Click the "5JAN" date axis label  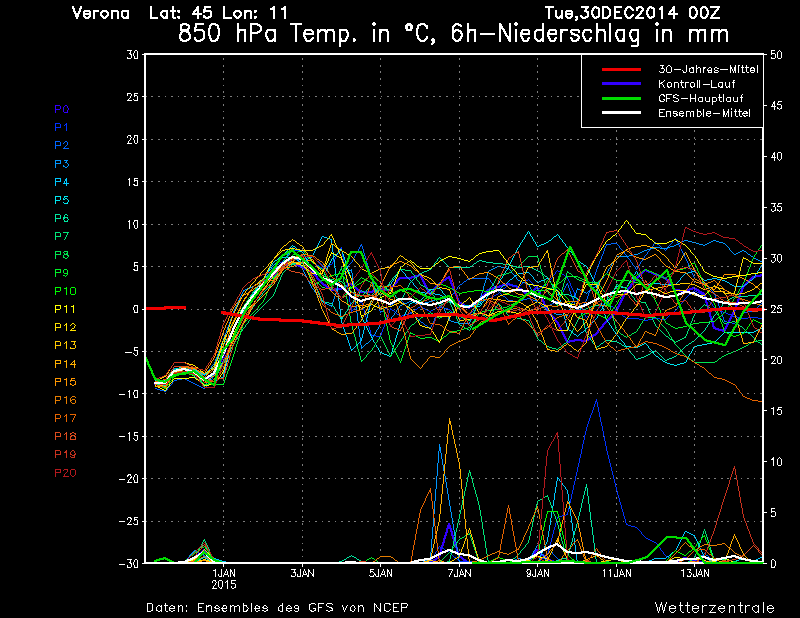coord(381,574)
